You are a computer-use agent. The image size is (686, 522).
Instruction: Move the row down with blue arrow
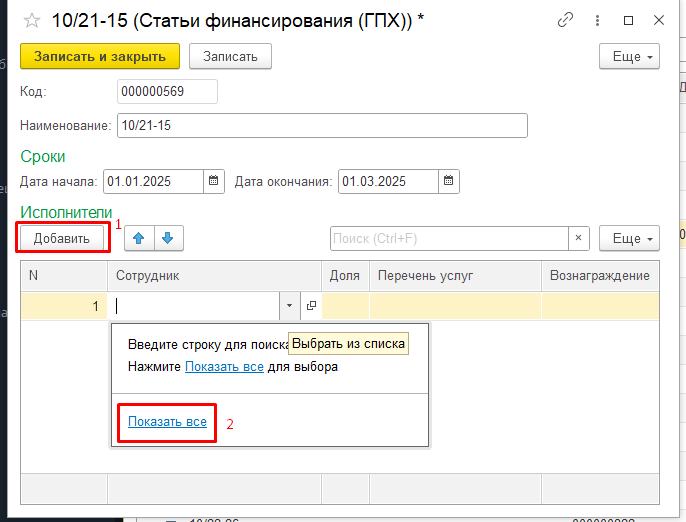(x=168, y=238)
